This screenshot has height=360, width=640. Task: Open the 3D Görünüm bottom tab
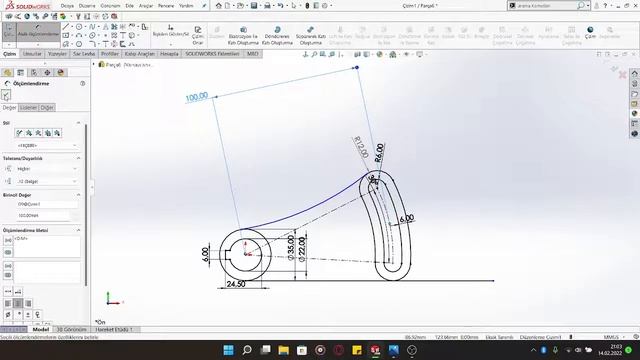(x=72, y=329)
